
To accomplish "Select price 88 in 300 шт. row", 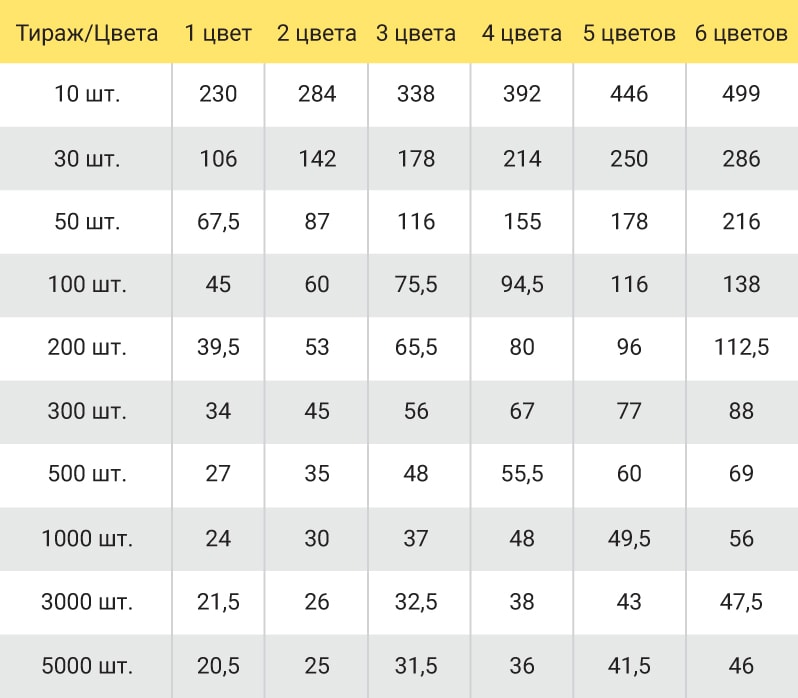I will click(x=741, y=411).
